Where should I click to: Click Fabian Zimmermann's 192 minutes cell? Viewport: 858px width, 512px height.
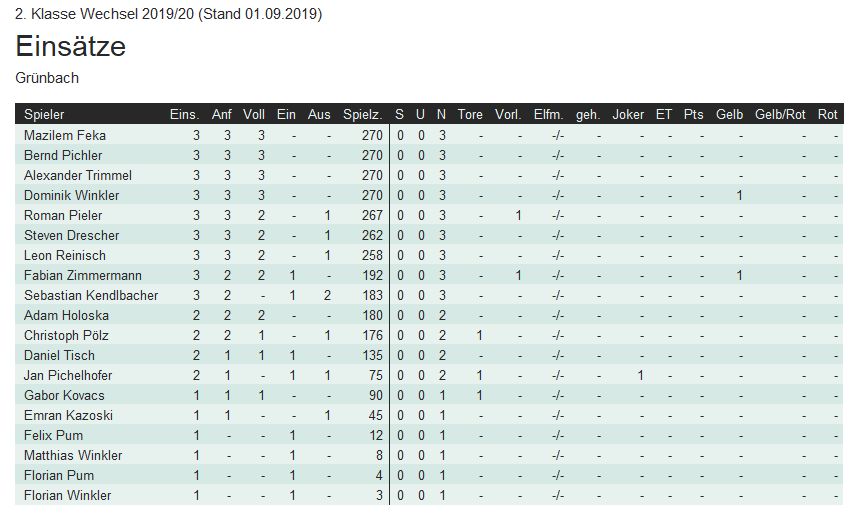pyautogui.click(x=372, y=275)
